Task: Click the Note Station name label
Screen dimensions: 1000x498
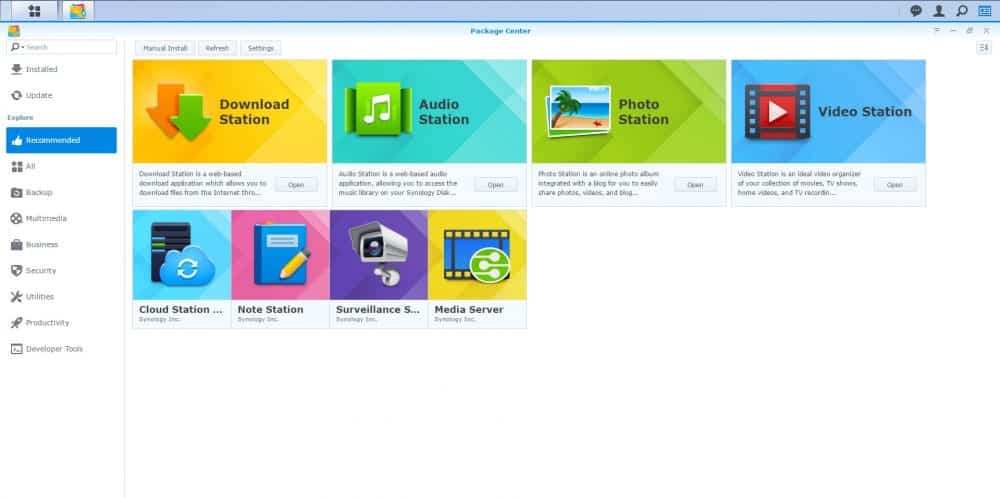Action: [270, 309]
